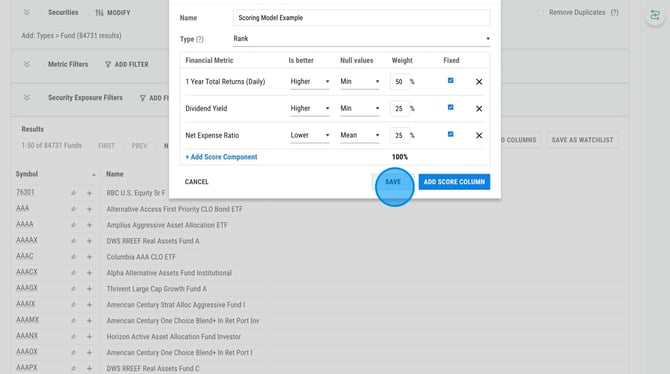Uncheck Fixed for 1 Year Total Returns

(450, 80)
